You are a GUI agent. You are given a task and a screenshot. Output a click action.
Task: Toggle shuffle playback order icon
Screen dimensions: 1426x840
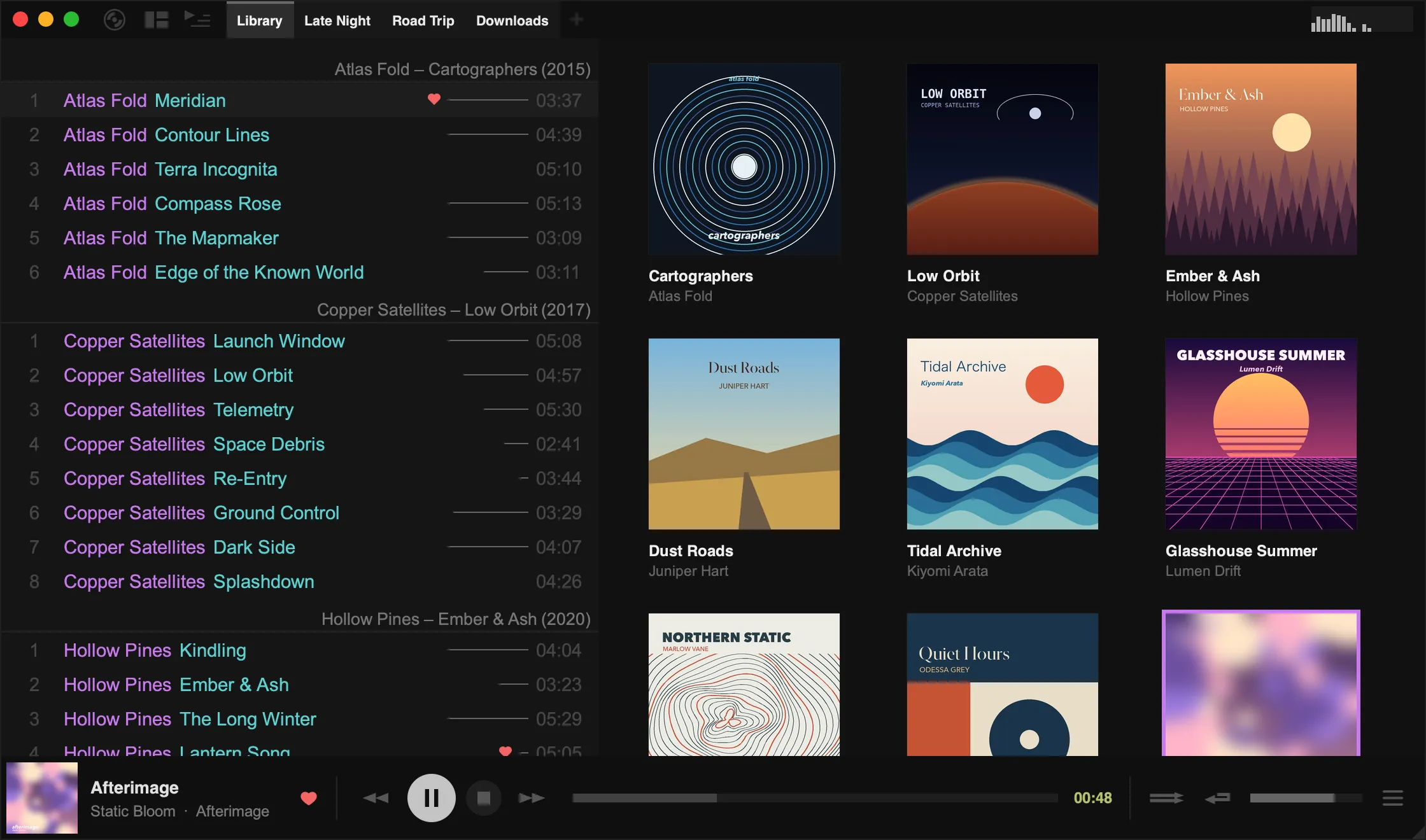[1166, 798]
